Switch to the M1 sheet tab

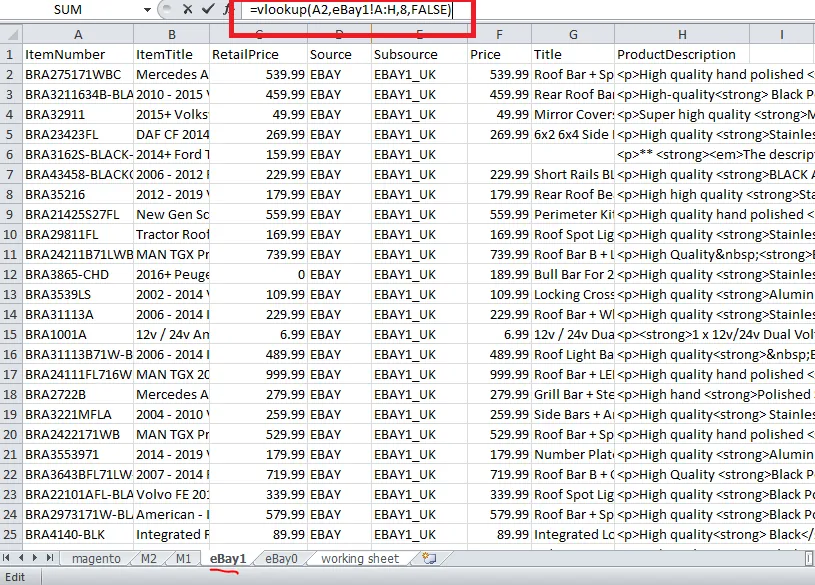click(x=183, y=559)
